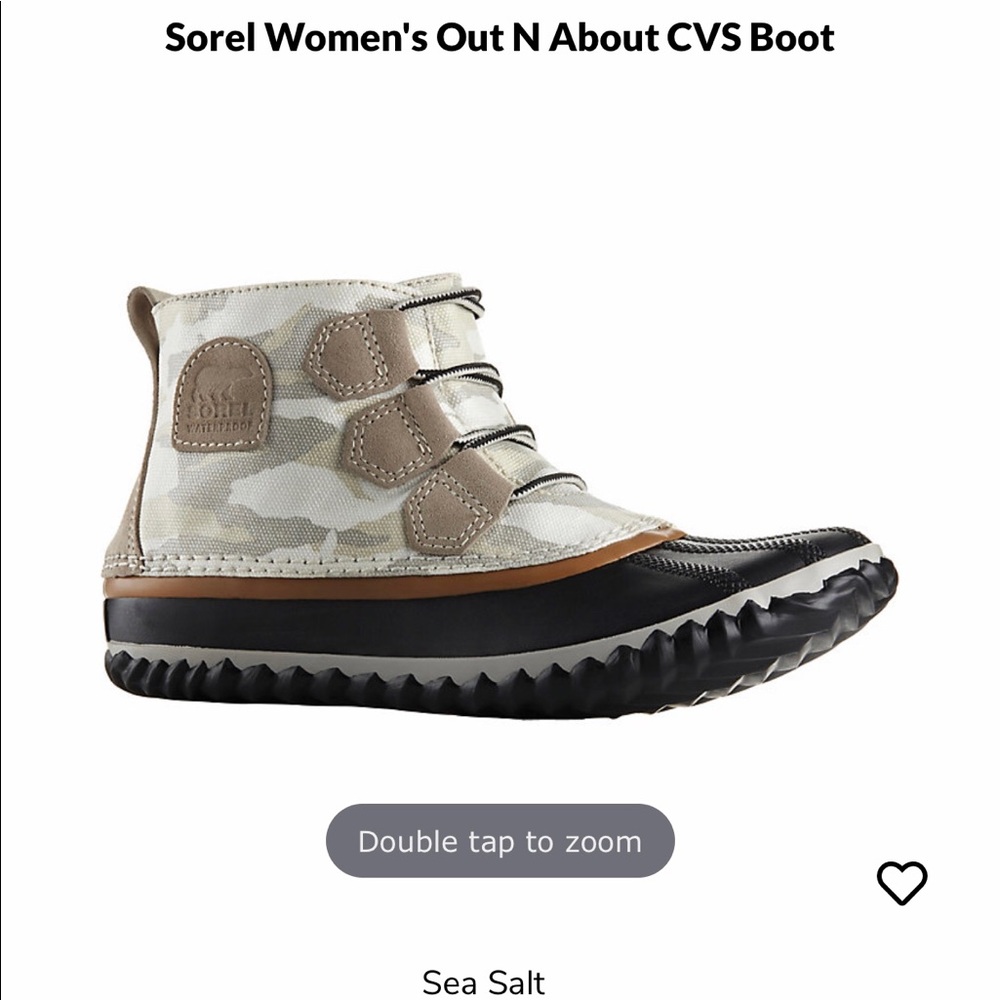1000x1000 pixels.
Task: Select the Out N About CVS Boot heading
Action: [498, 40]
